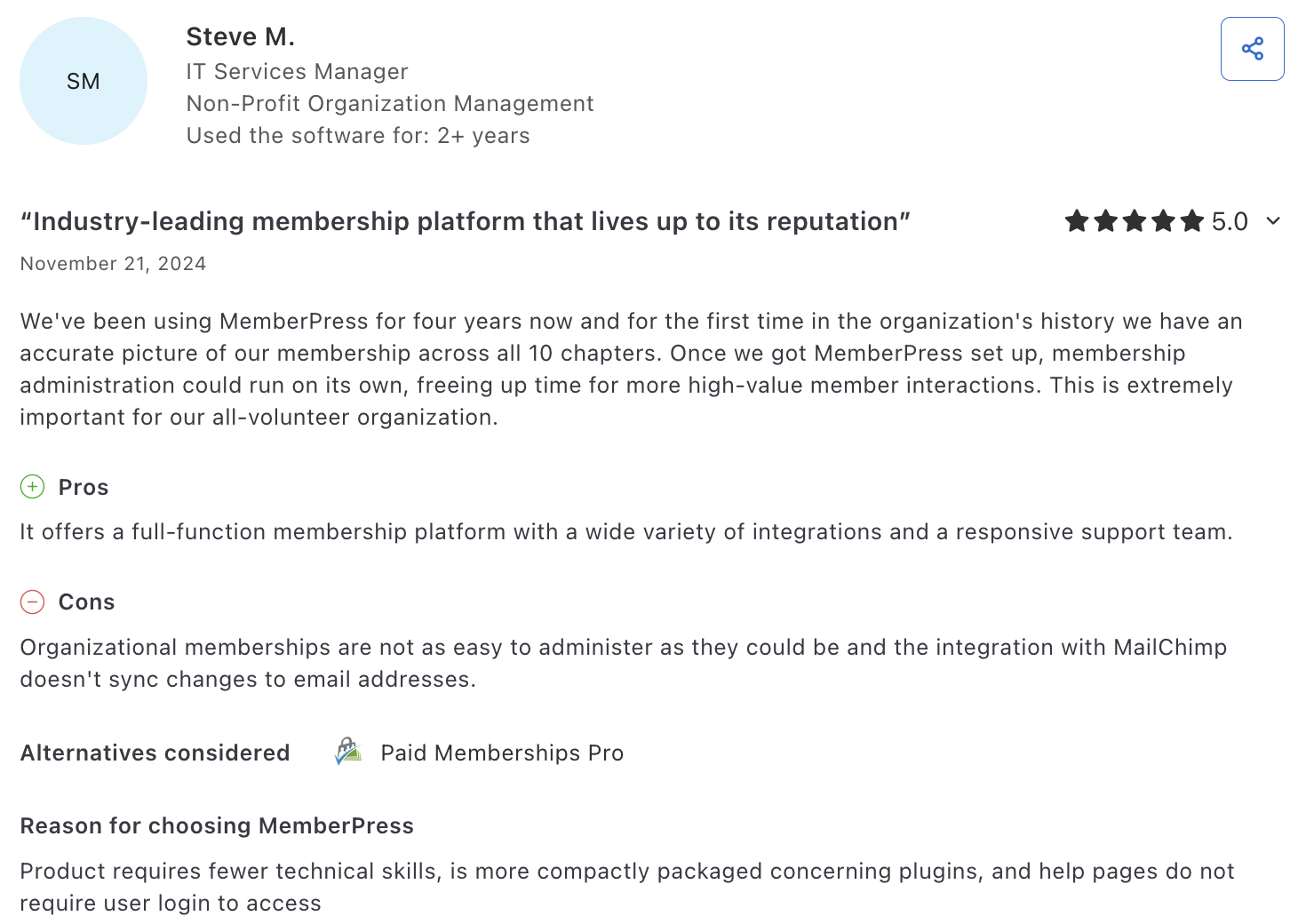Click the five-star rating stars
1306x924 pixels.
(x=1135, y=221)
